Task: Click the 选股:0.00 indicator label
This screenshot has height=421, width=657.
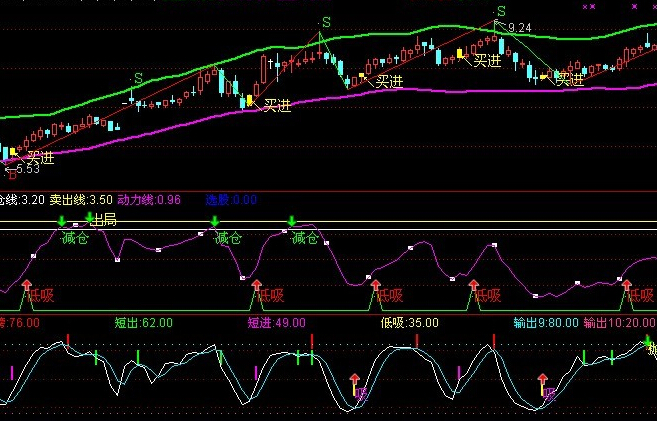Action: [230, 200]
